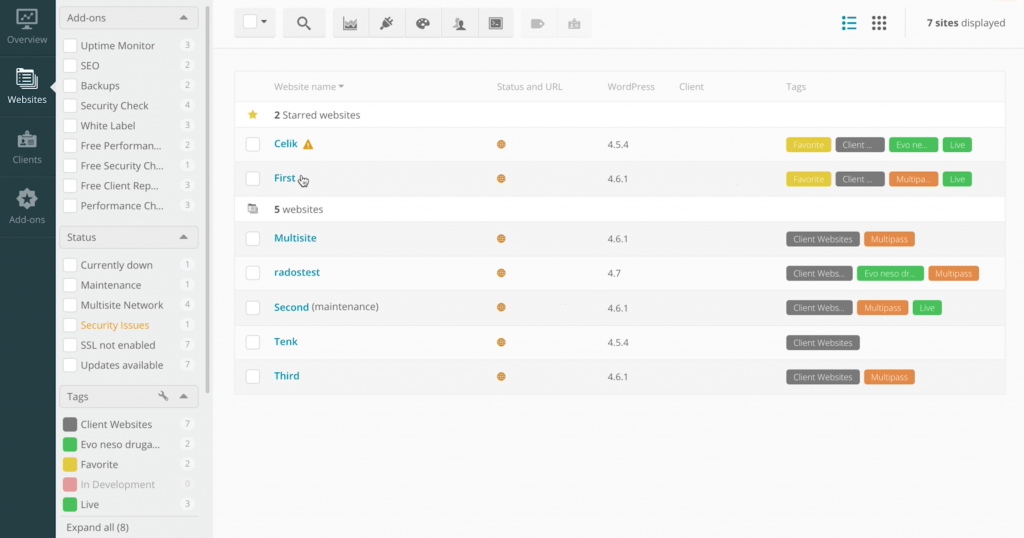Switch to grid view layout

879,23
